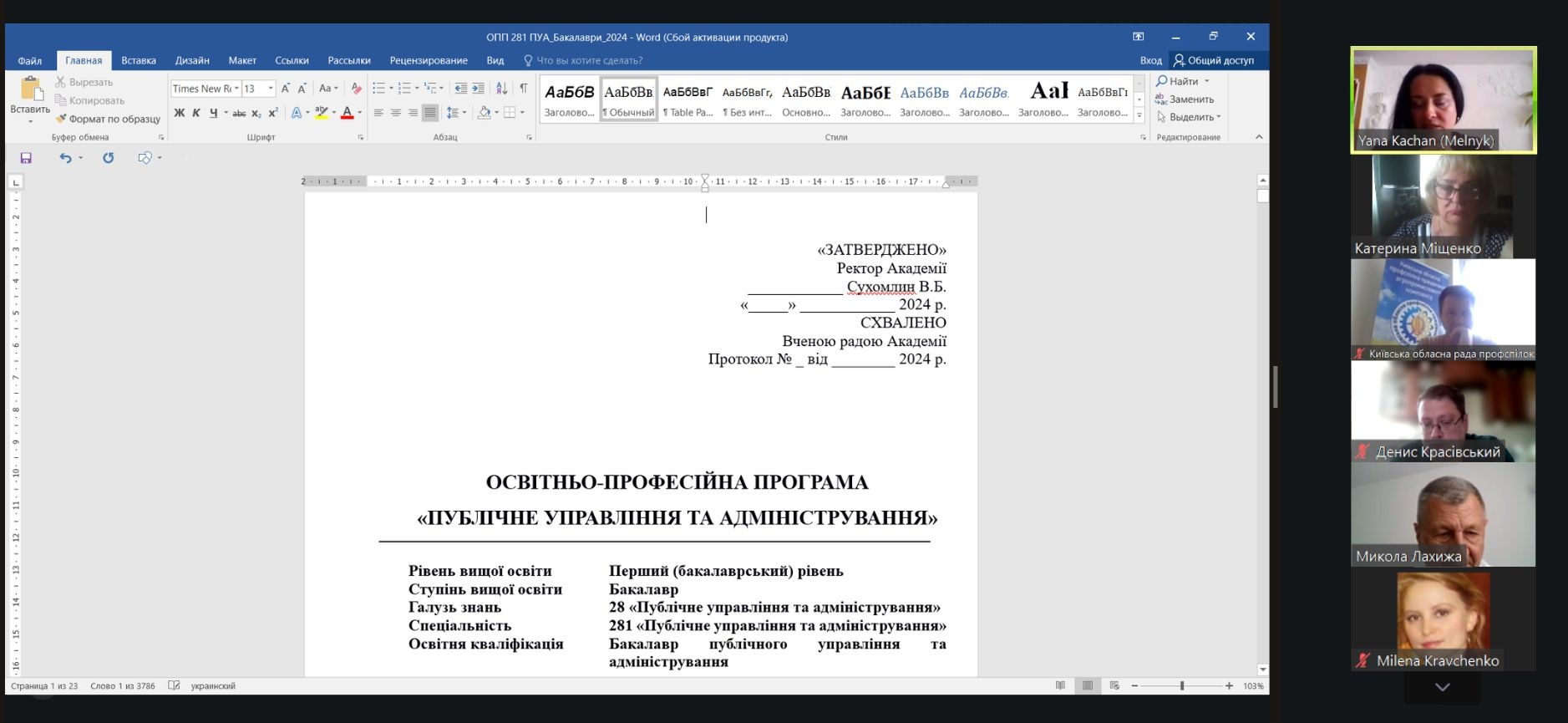Increase the font size with the grow icon
This screenshot has width=1568, height=723.
286,88
